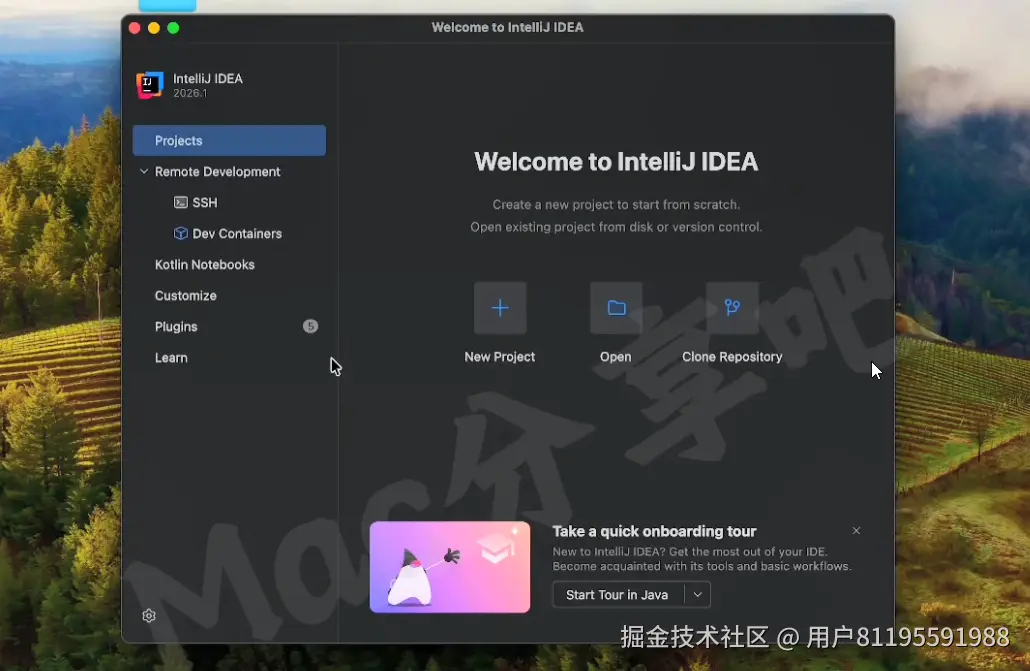Viewport: 1030px width, 671px height.
Task: Maximize window with green button
Action: pyautogui.click(x=173, y=28)
